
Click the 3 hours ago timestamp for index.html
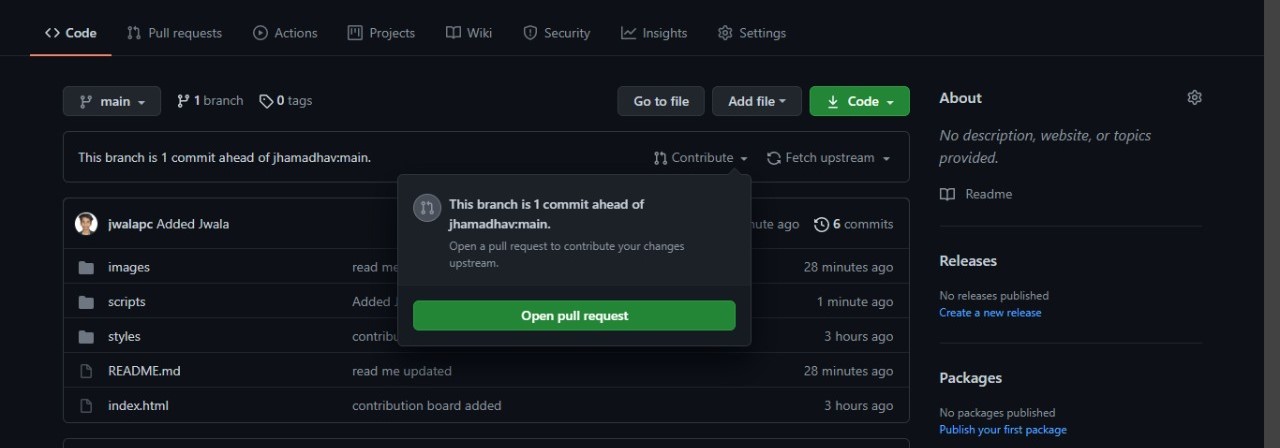click(859, 405)
